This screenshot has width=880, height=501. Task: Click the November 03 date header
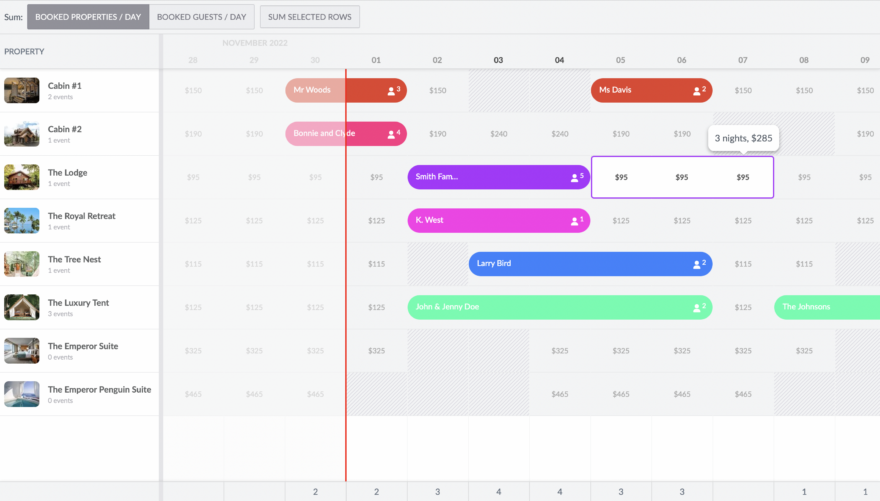tap(498, 60)
